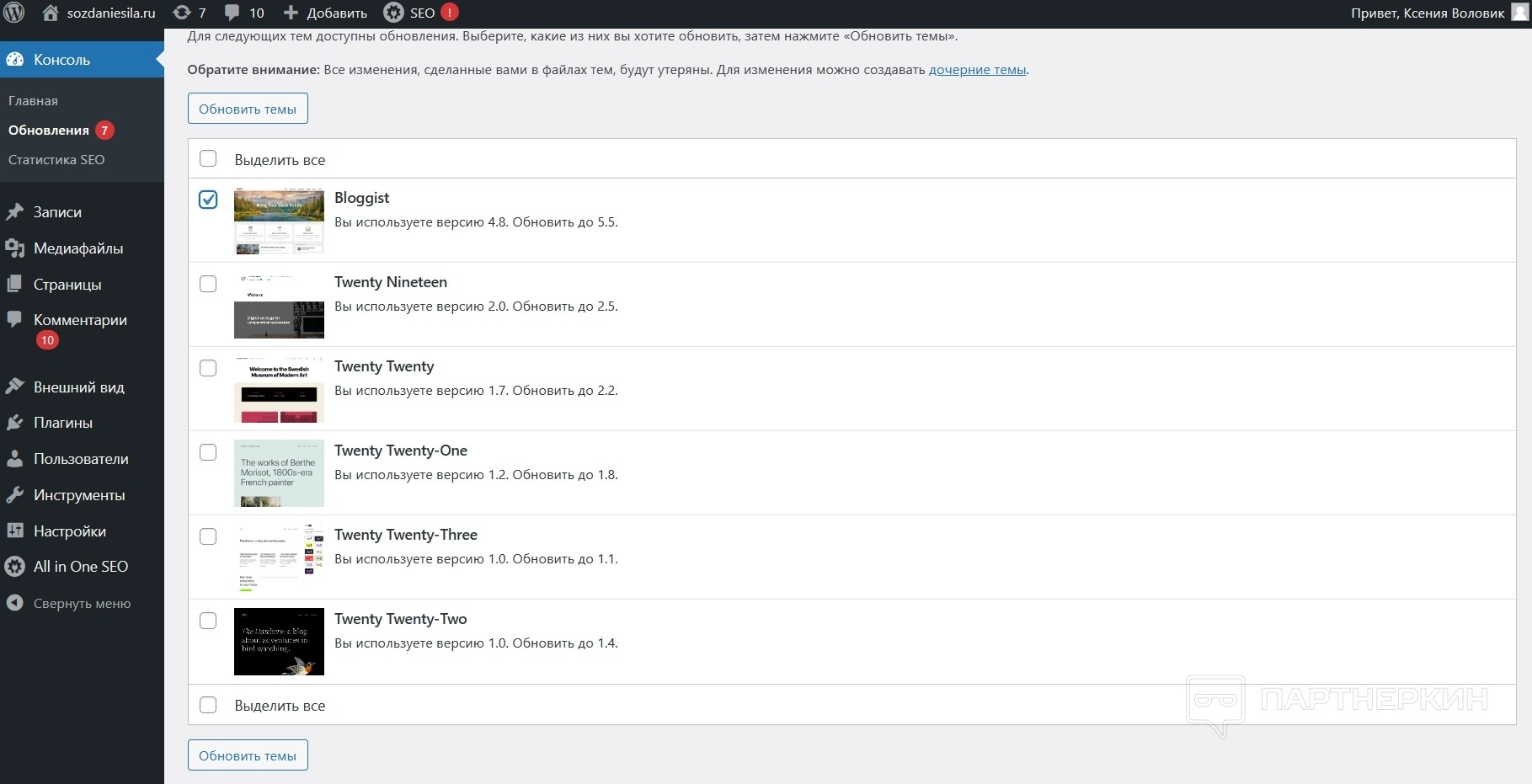Click the bottom Обновить темы button
The width and height of the screenshot is (1532, 784).
pos(248,755)
